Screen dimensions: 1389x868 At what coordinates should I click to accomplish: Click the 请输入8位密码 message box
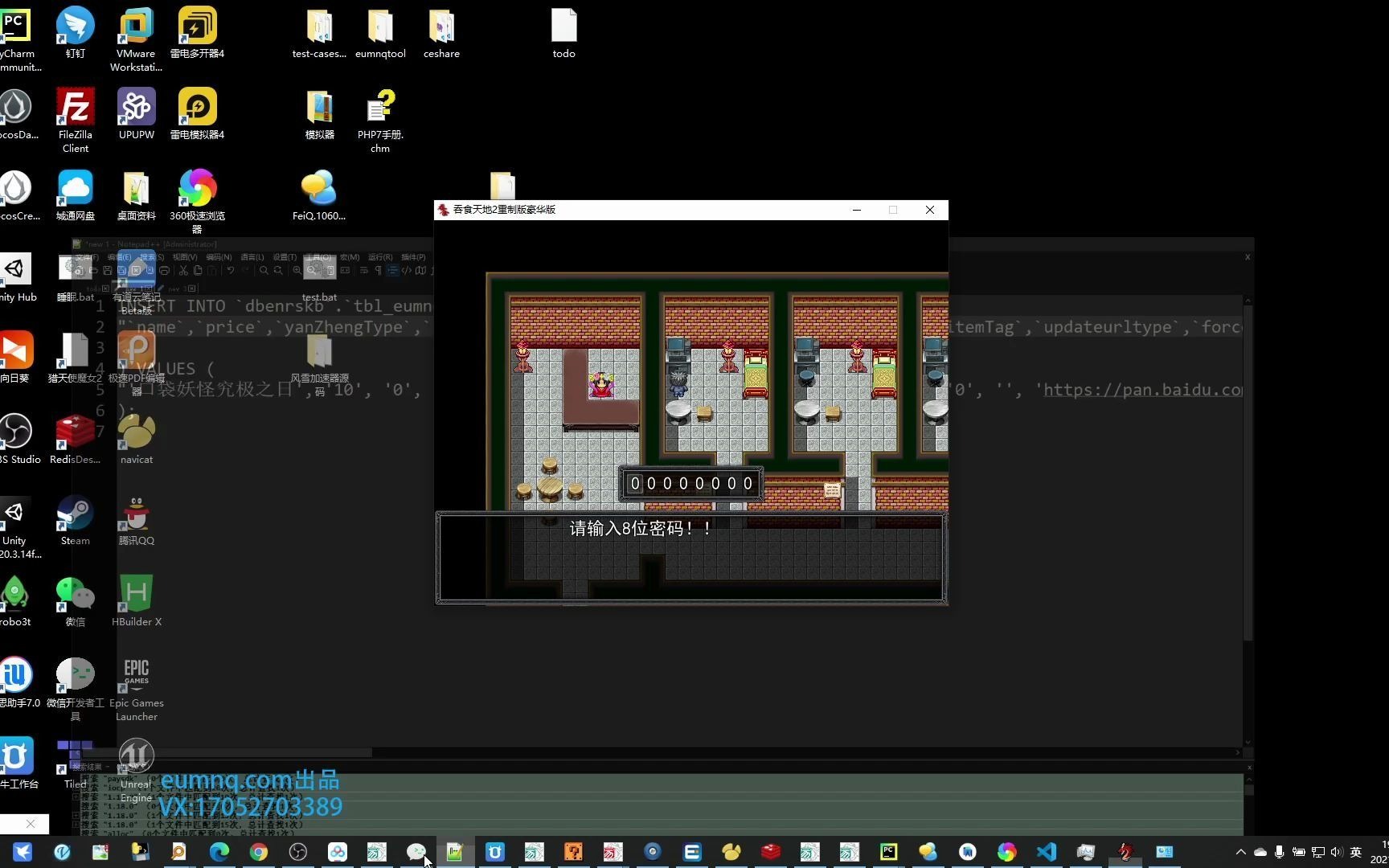[x=691, y=558]
